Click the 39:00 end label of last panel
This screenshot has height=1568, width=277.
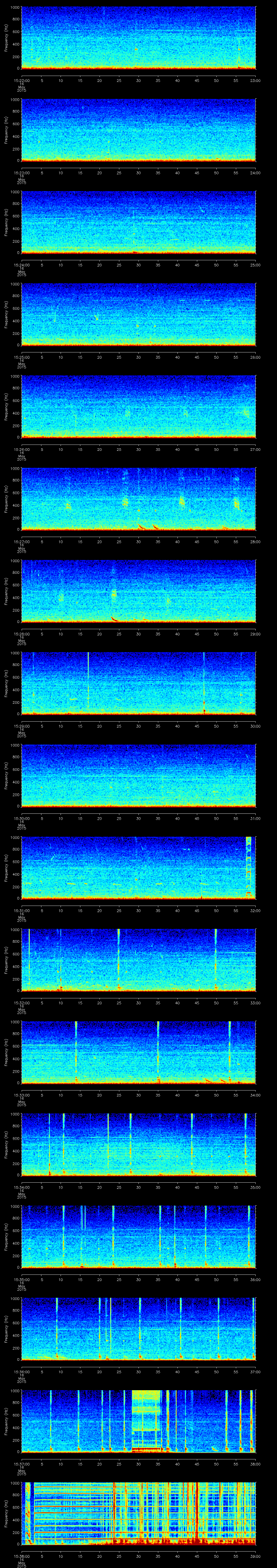pyautogui.click(x=255, y=1555)
